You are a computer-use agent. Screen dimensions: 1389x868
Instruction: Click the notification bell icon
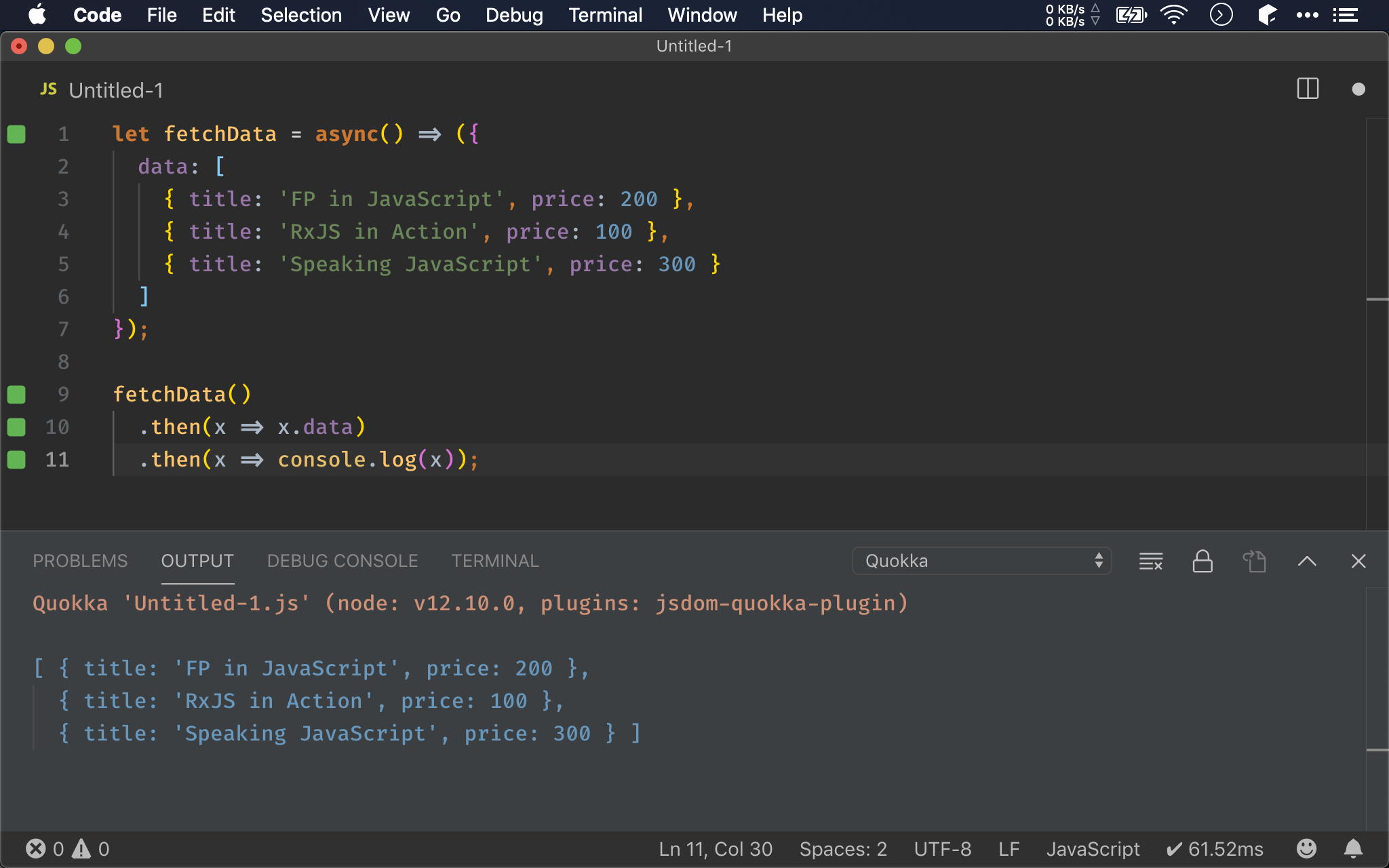1353,849
